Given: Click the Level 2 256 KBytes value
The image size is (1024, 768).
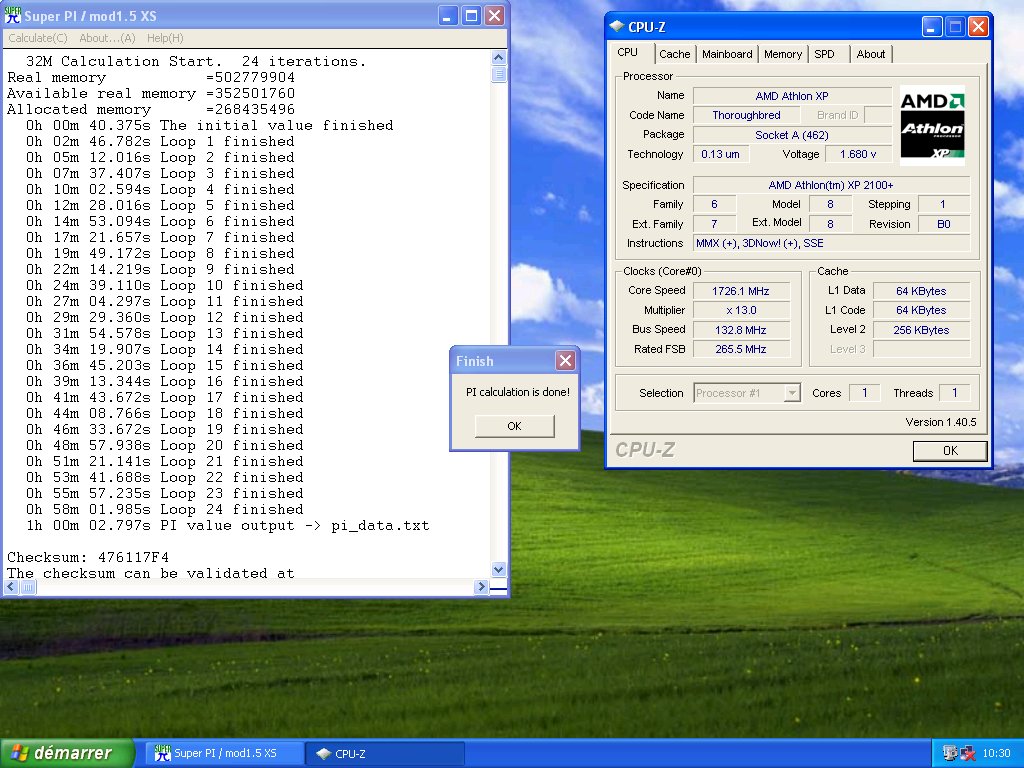Looking at the screenshot, I should (x=921, y=330).
